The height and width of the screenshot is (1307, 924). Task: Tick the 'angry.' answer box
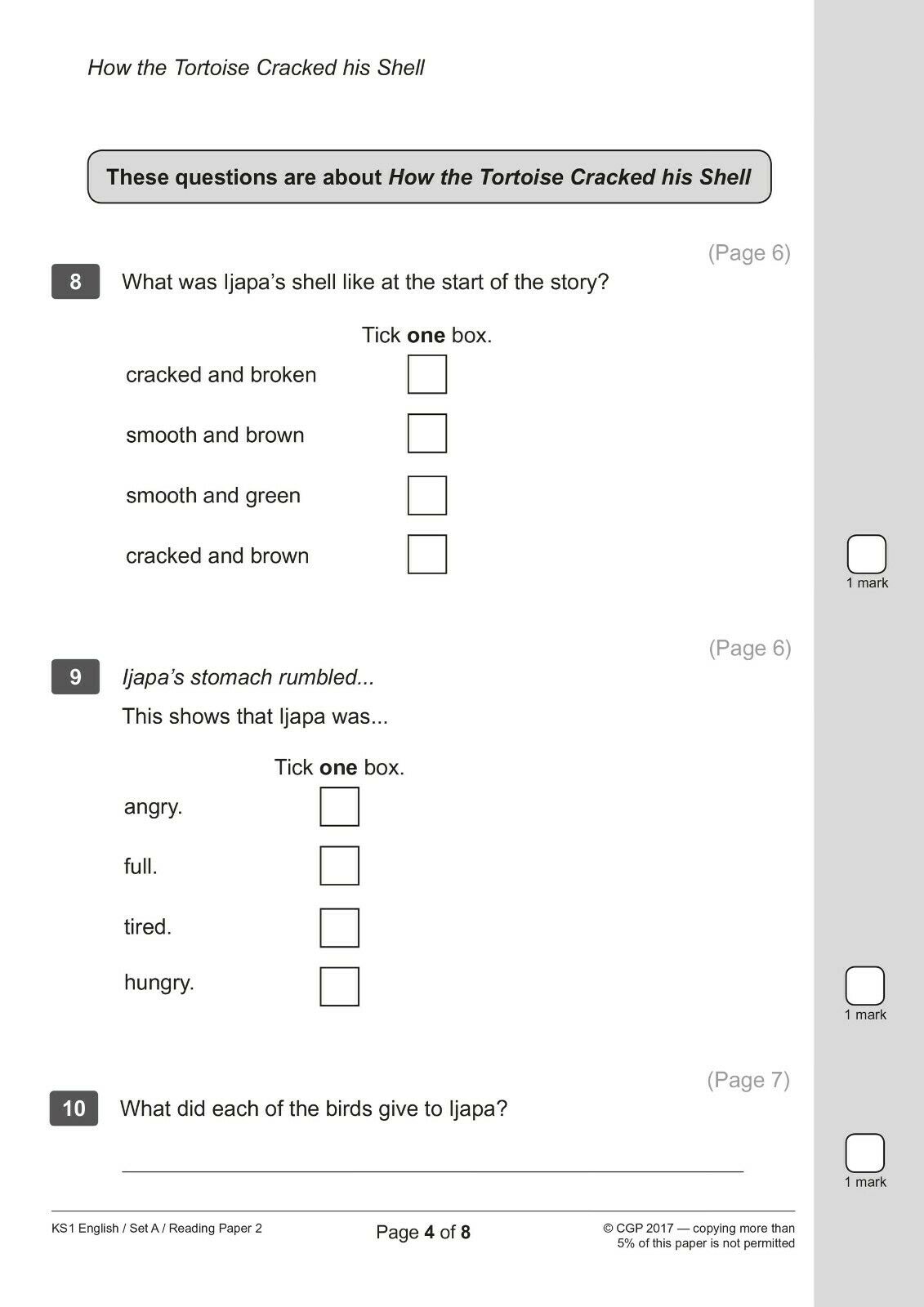click(340, 807)
